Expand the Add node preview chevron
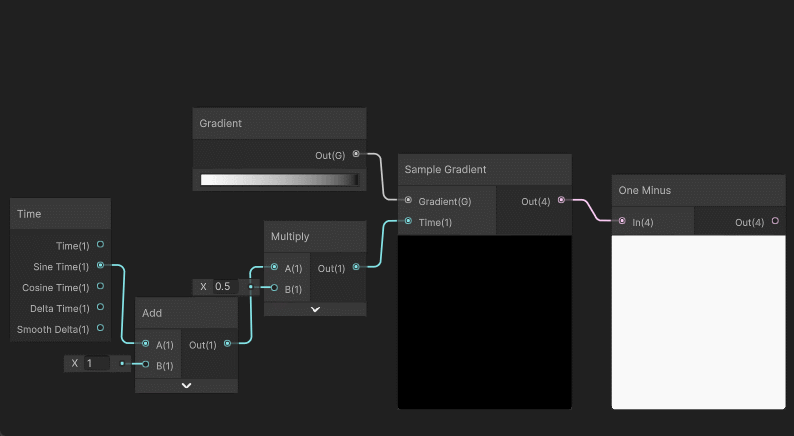This screenshot has height=436, width=794. pyautogui.click(x=187, y=385)
